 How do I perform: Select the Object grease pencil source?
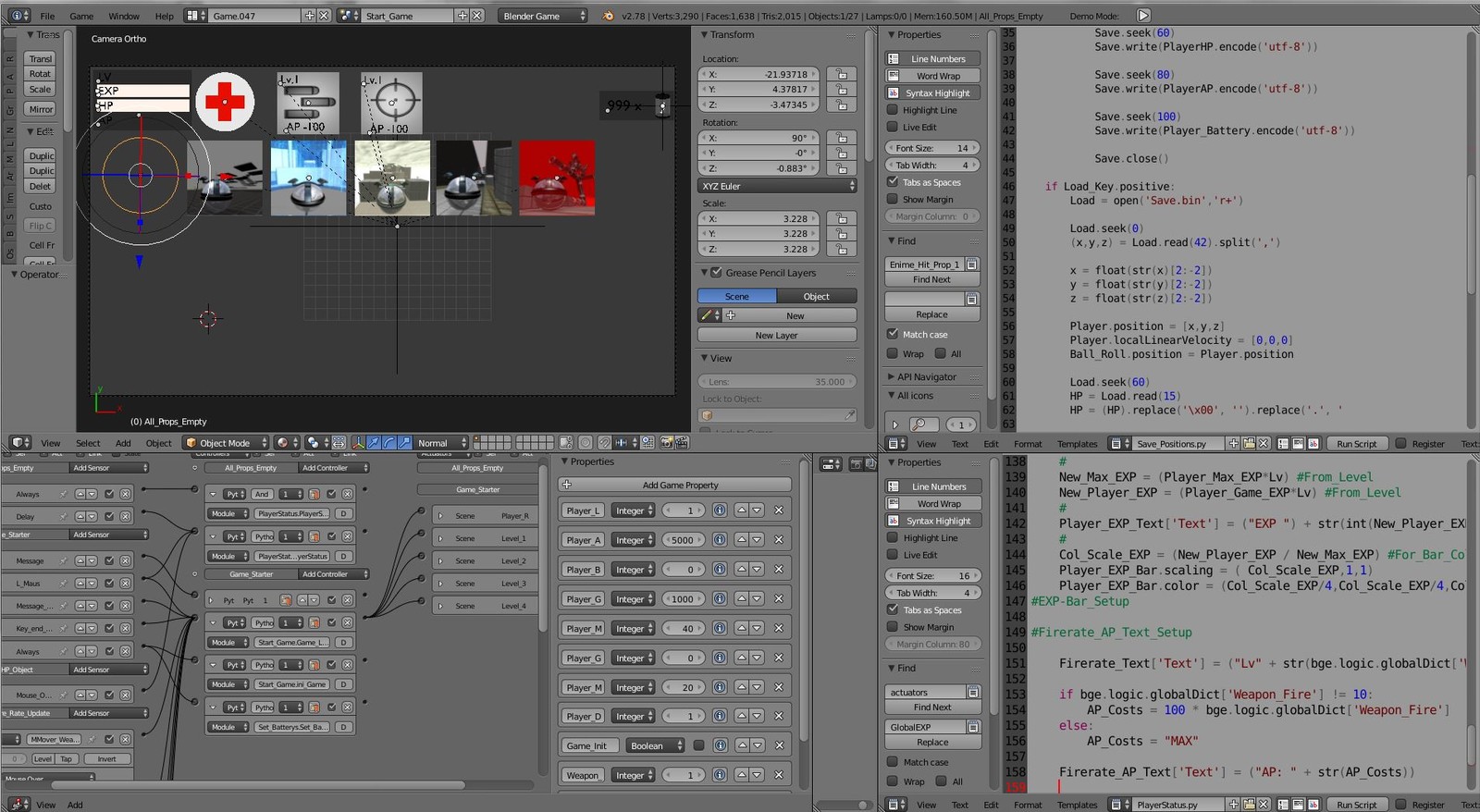[x=816, y=296]
